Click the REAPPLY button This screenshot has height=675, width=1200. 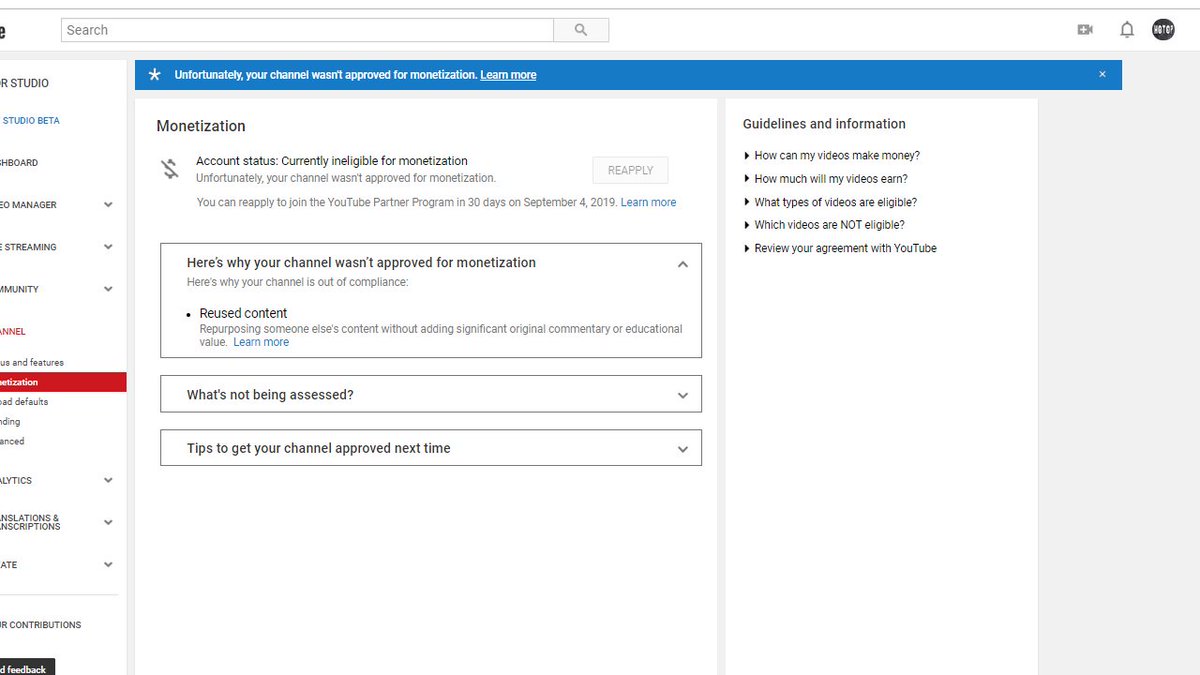pos(630,170)
